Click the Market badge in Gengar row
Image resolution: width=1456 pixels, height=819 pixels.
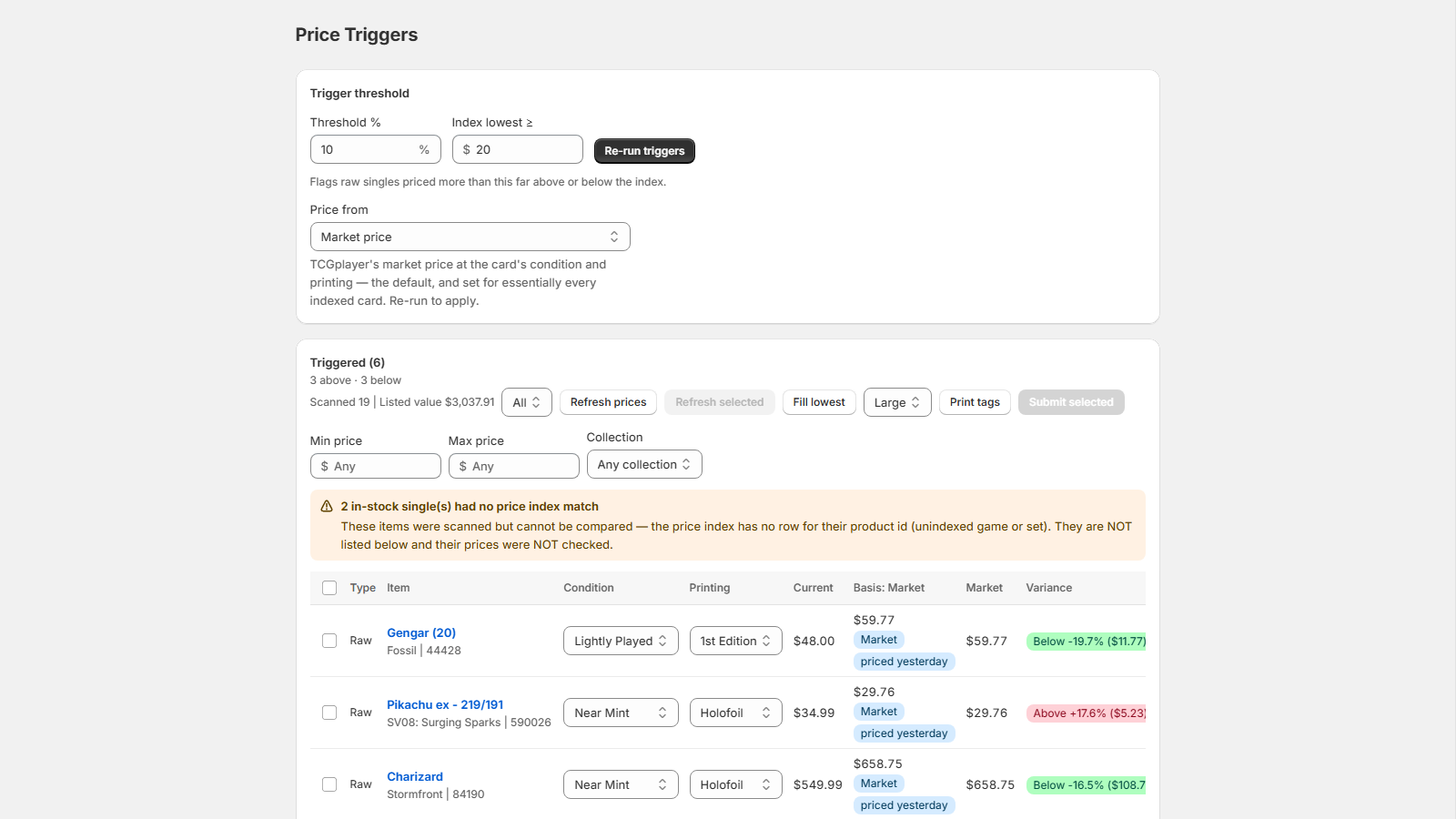coord(878,640)
